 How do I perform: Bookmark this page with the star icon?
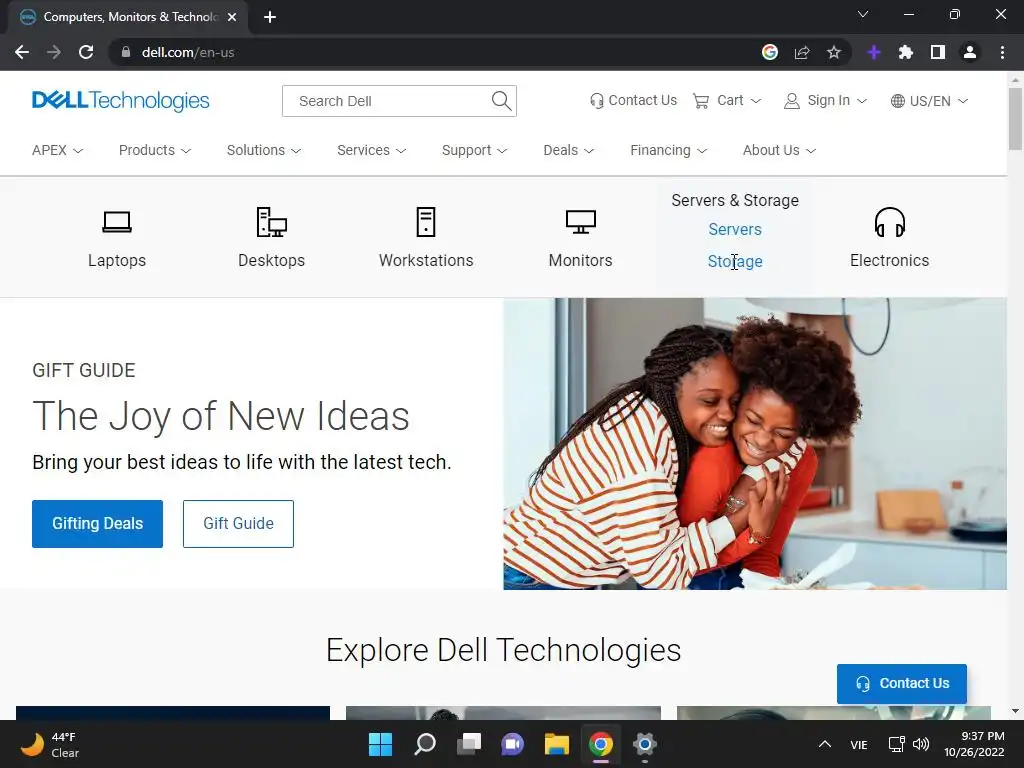833,52
